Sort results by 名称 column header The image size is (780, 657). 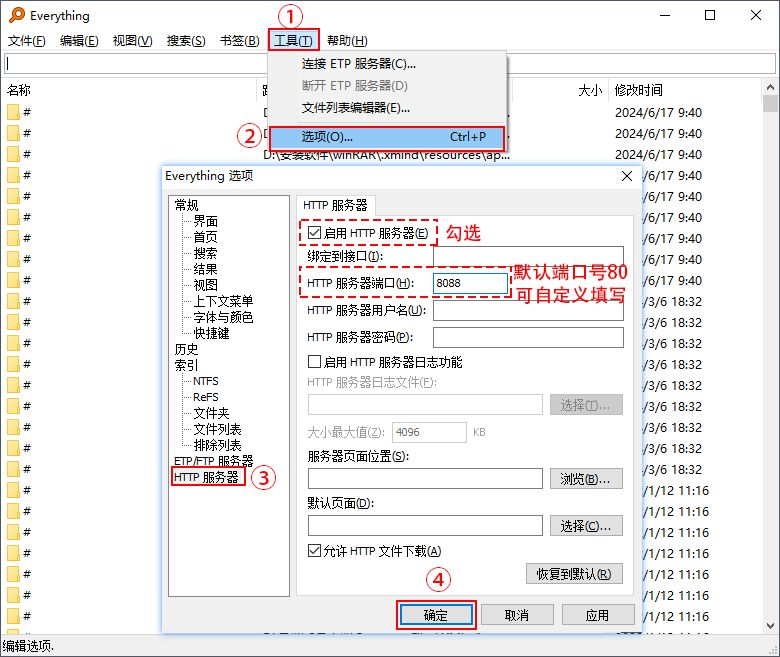[x=19, y=90]
